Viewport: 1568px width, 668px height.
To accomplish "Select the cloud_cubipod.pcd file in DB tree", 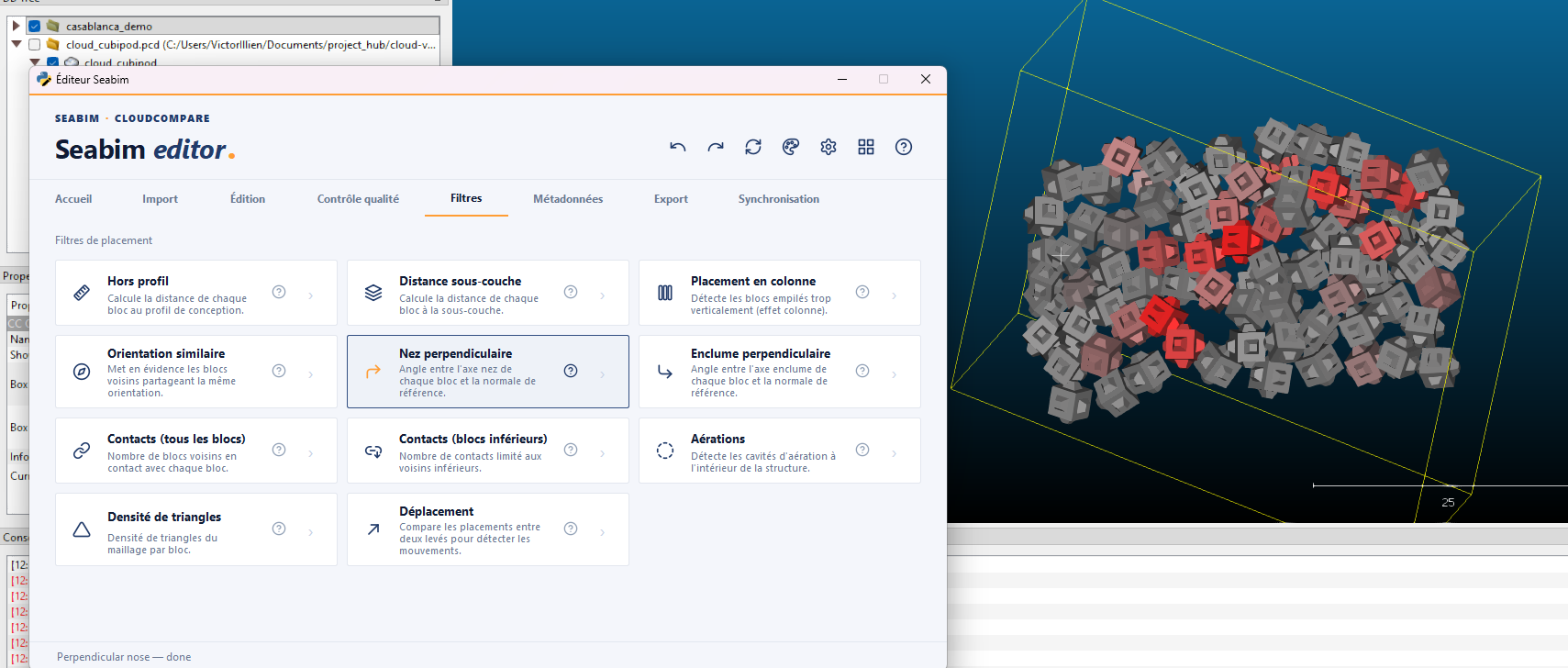I will click(x=250, y=45).
